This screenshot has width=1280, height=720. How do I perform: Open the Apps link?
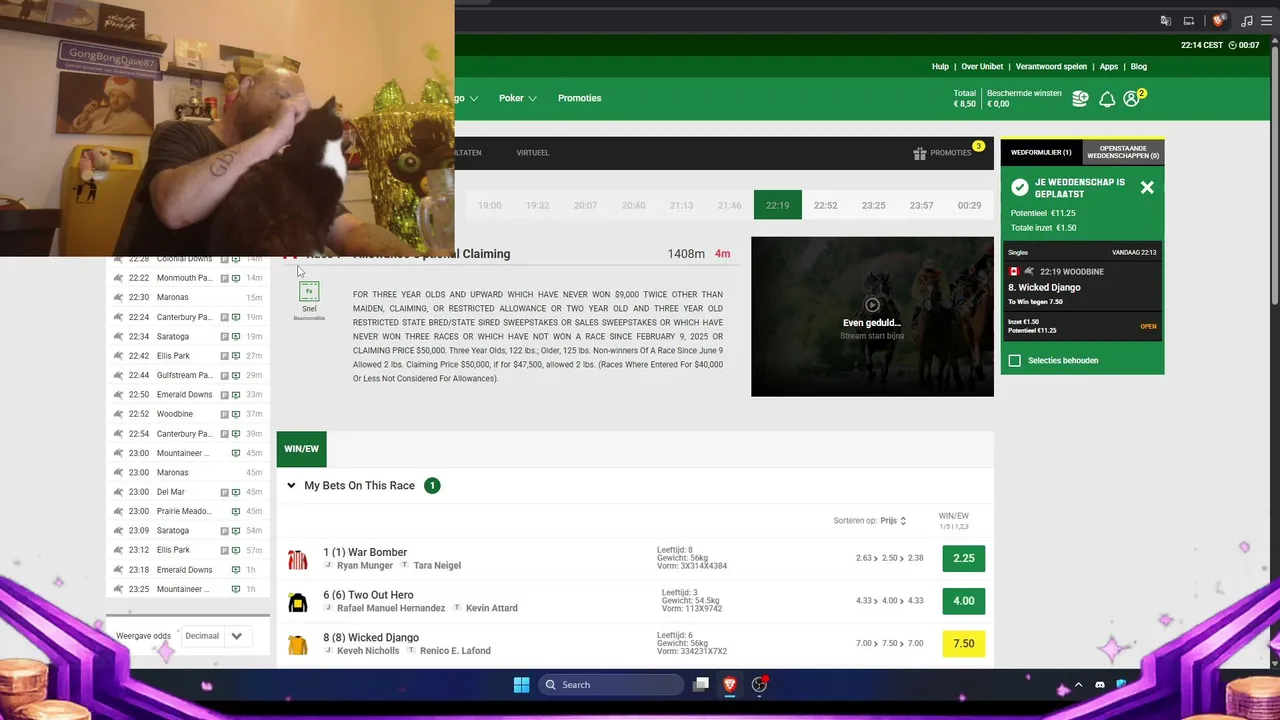(x=1109, y=67)
